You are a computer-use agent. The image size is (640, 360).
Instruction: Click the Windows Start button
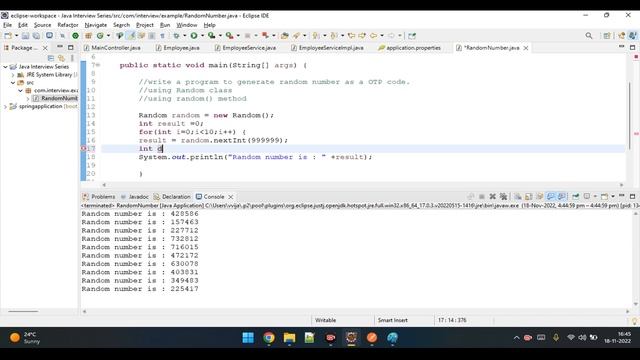tap(248, 338)
